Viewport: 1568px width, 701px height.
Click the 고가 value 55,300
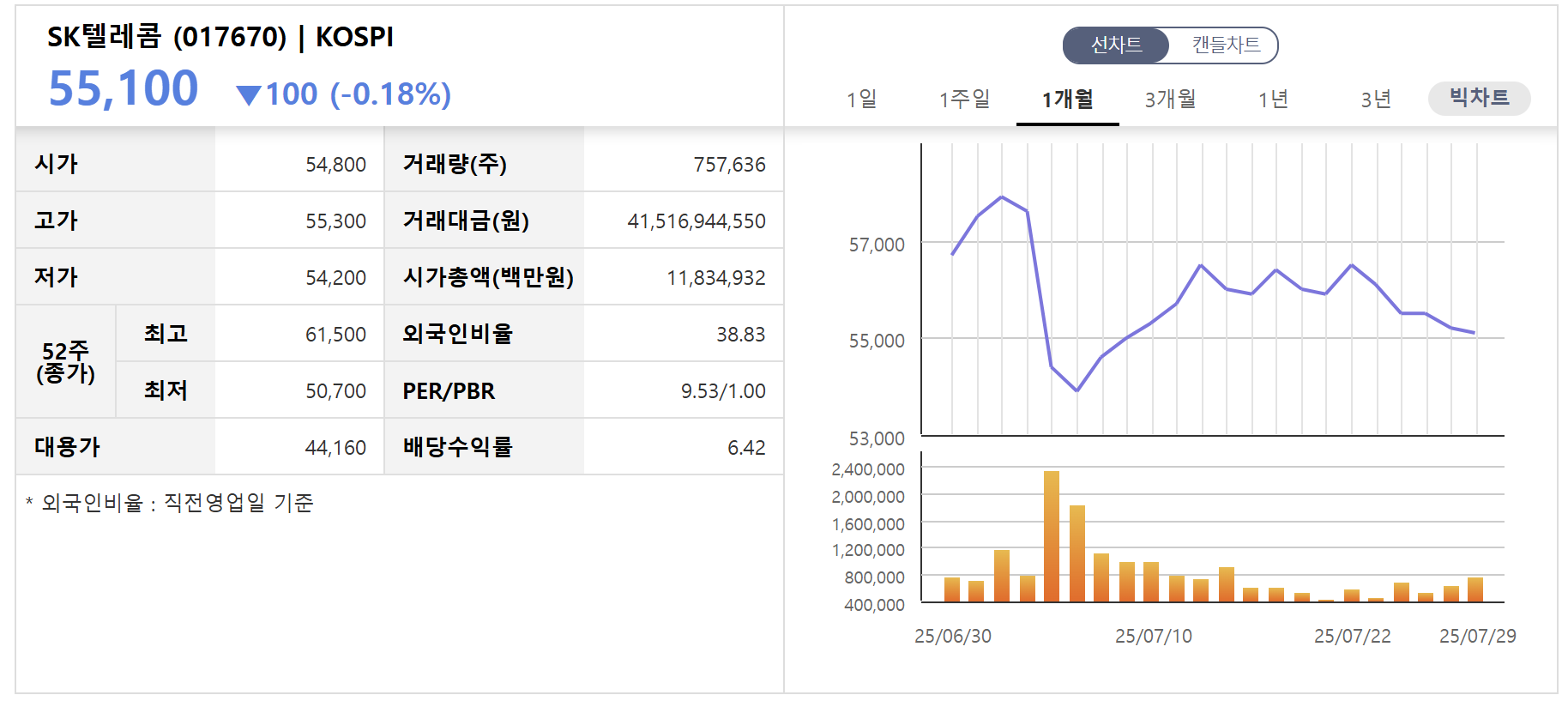point(335,221)
